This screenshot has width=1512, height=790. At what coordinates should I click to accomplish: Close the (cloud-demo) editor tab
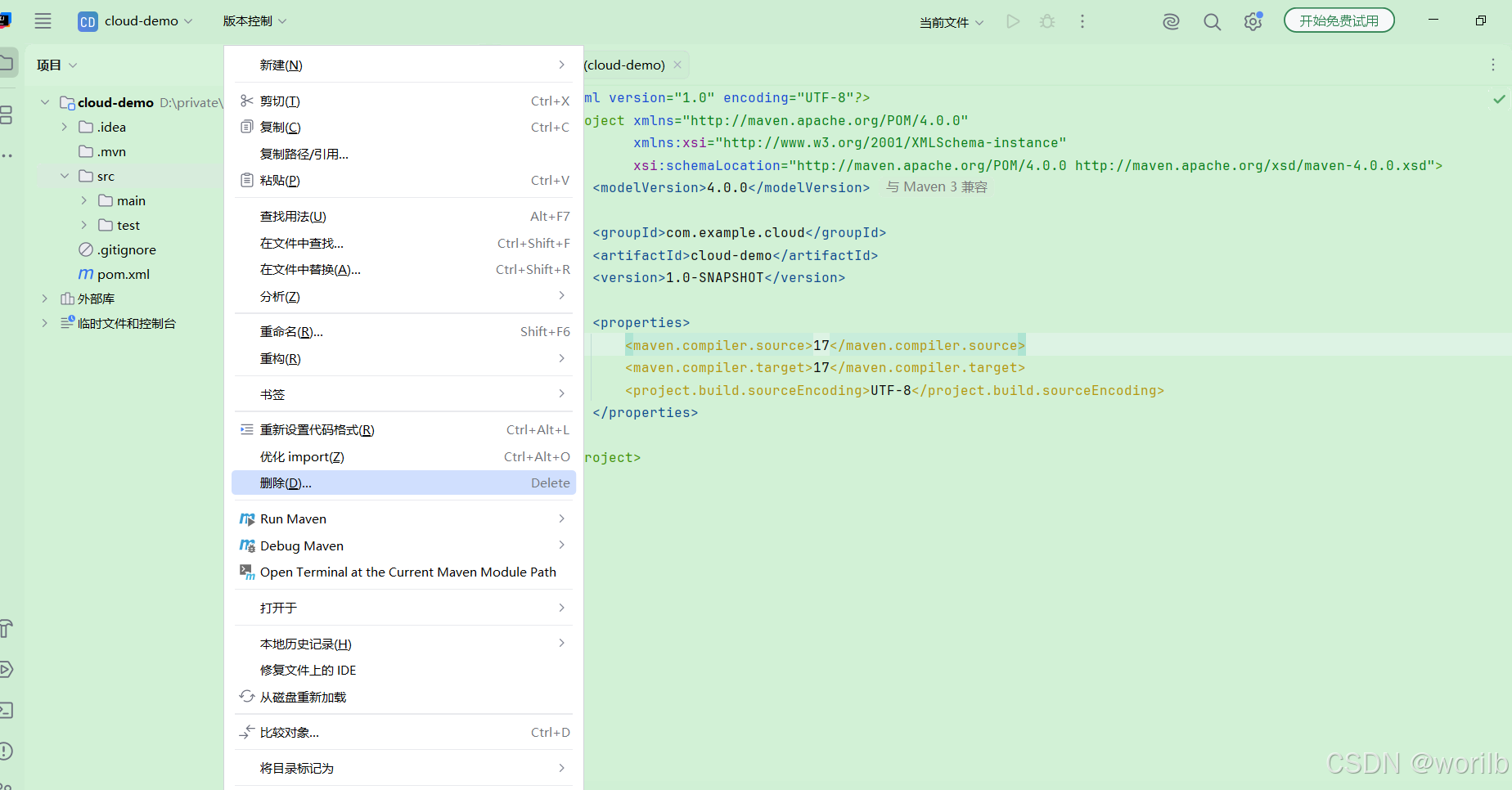(677, 65)
